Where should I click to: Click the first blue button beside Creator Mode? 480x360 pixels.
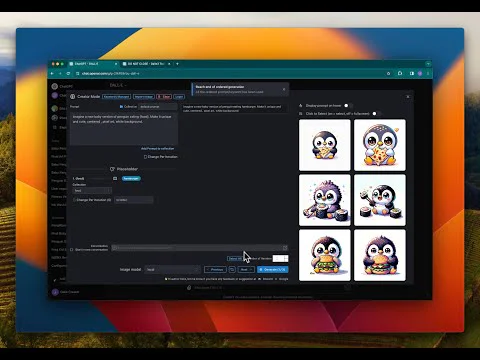[x=116, y=97]
